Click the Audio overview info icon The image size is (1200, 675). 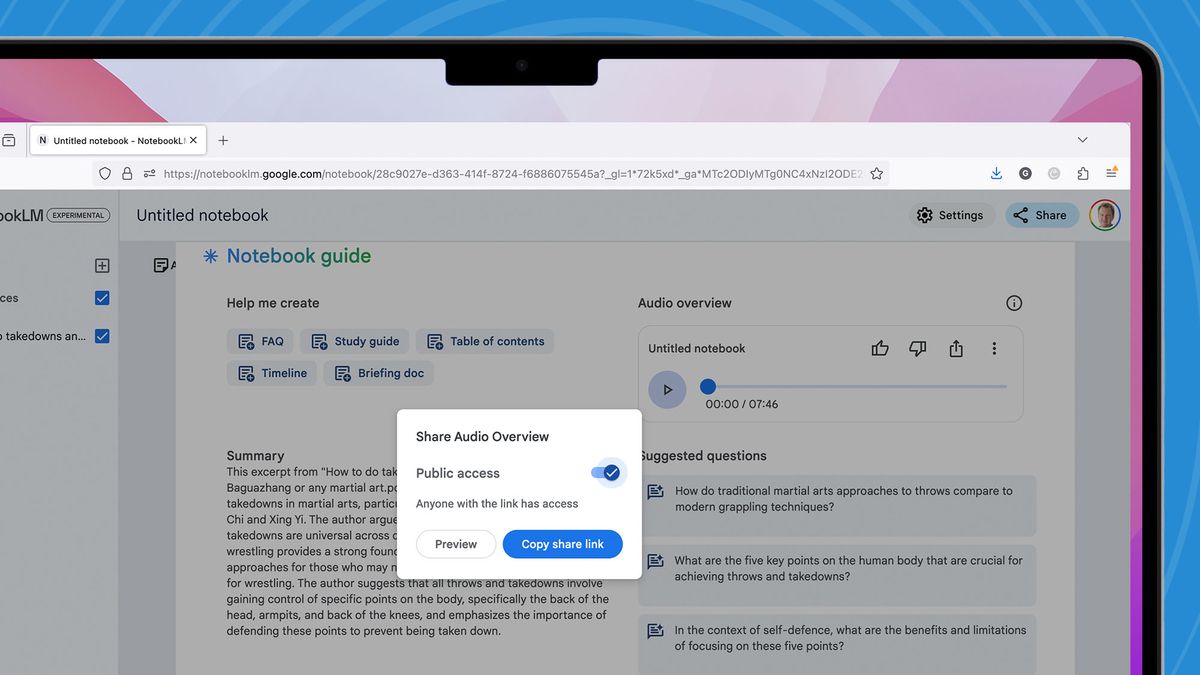pyautogui.click(x=1014, y=303)
